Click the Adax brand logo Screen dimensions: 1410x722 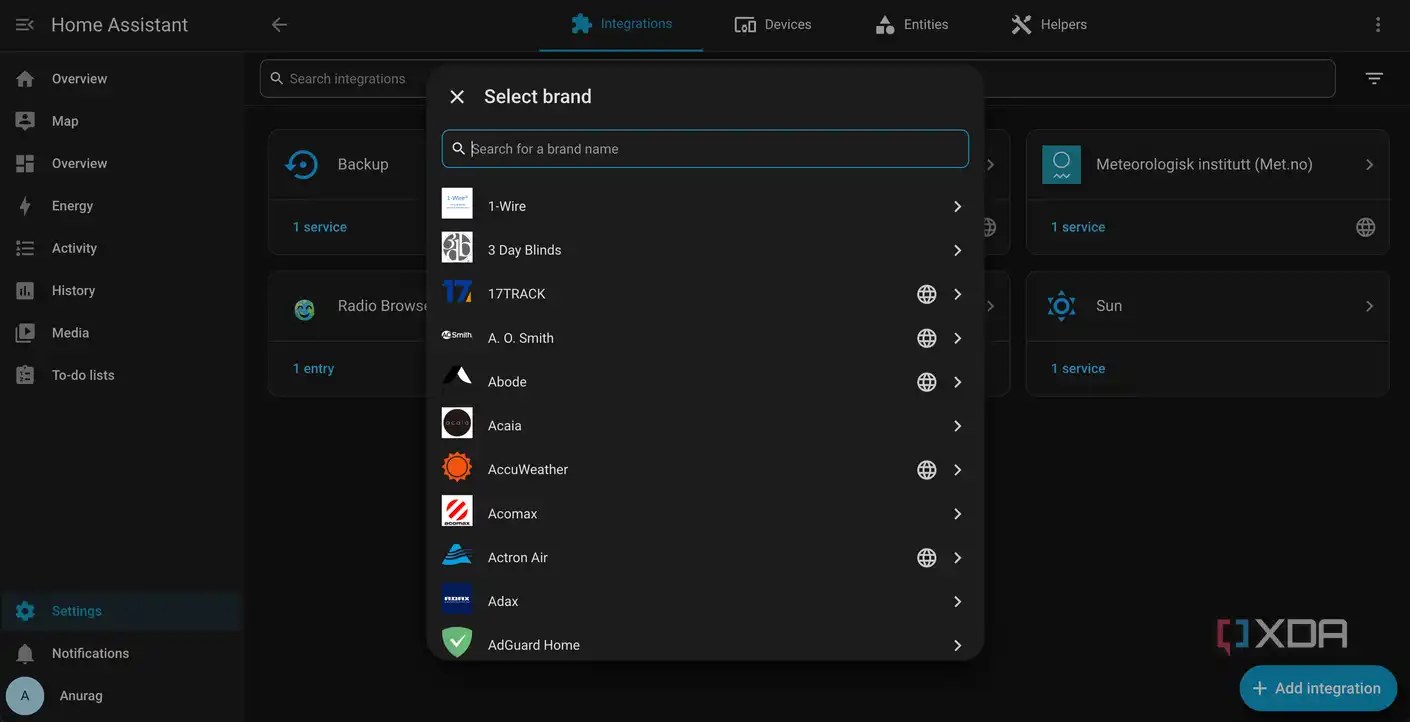[457, 599]
